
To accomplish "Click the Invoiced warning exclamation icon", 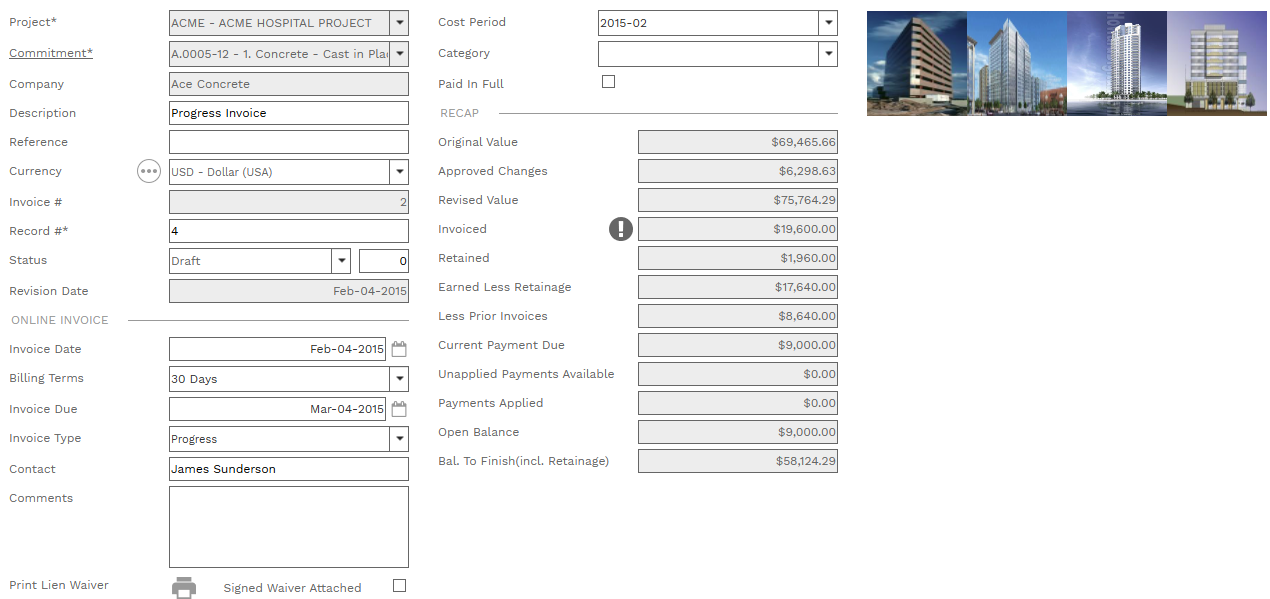I will tap(621, 229).
